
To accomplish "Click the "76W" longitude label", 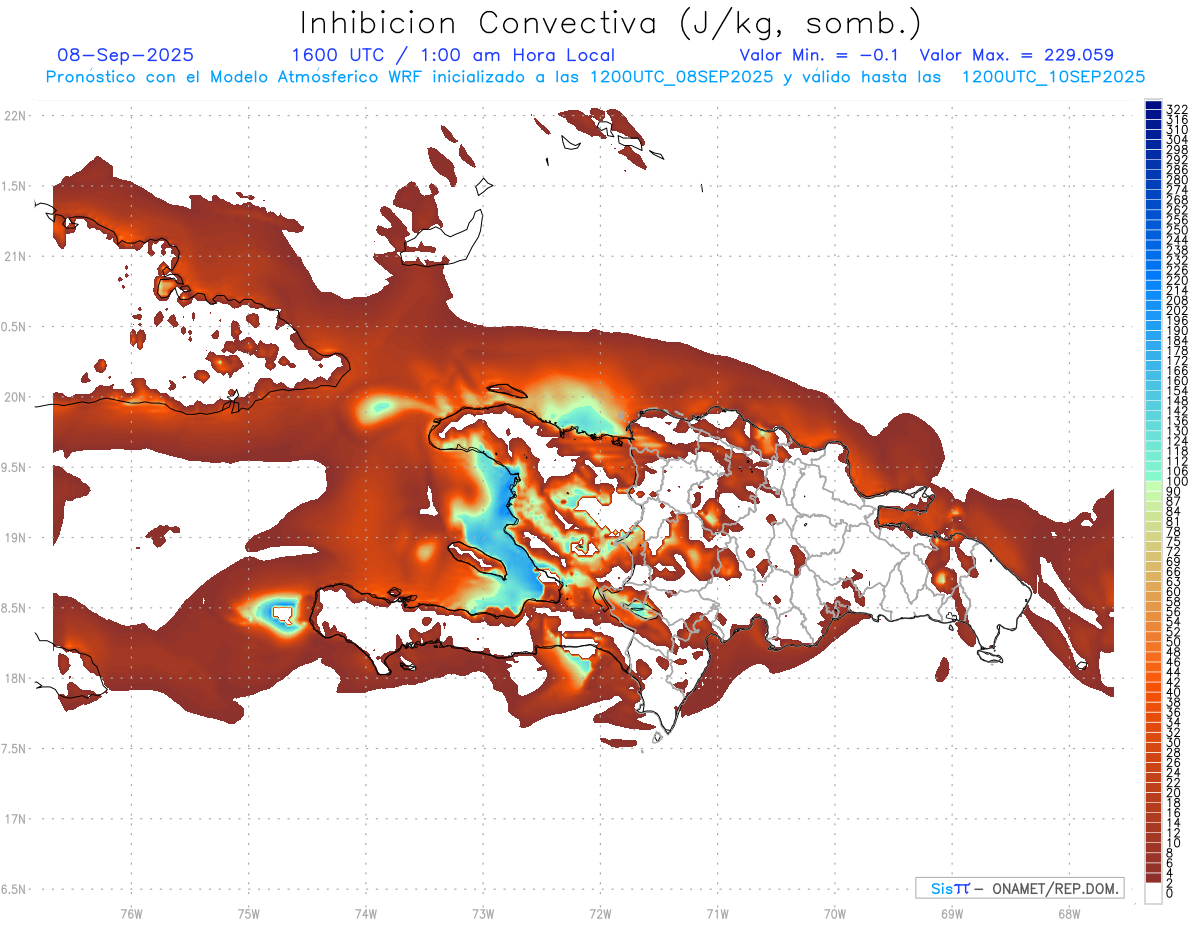I will [131, 914].
